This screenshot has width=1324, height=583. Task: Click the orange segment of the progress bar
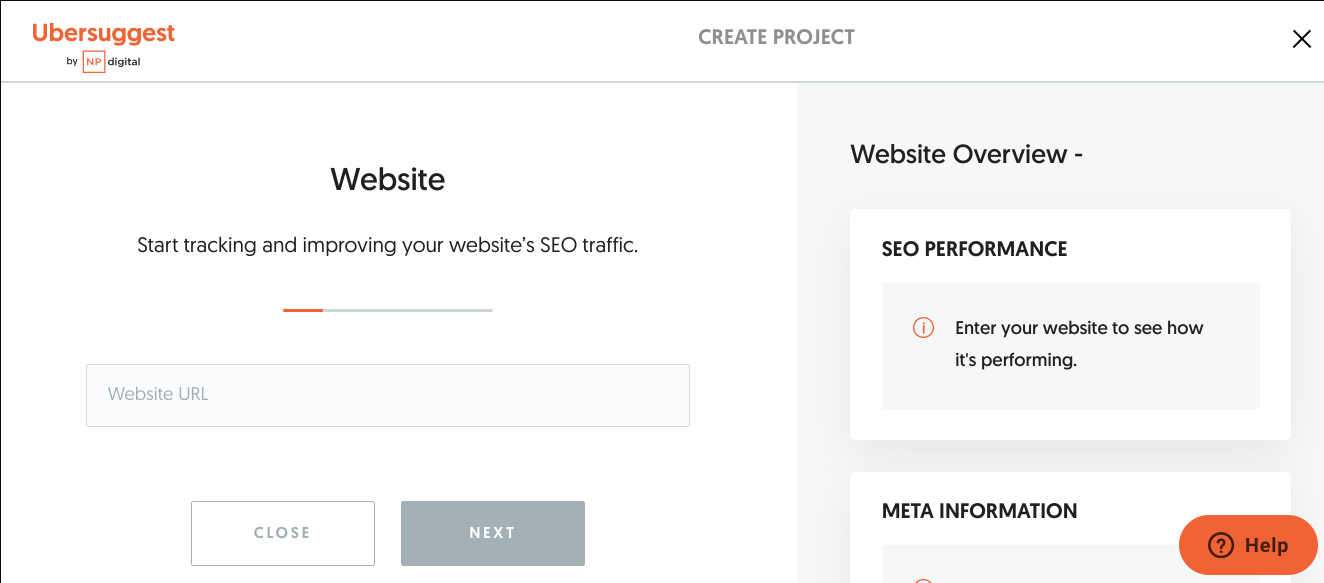pos(303,310)
